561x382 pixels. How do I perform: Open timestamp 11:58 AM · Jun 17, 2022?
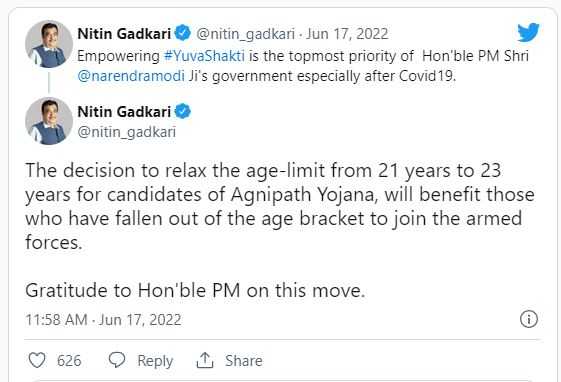click(103, 320)
